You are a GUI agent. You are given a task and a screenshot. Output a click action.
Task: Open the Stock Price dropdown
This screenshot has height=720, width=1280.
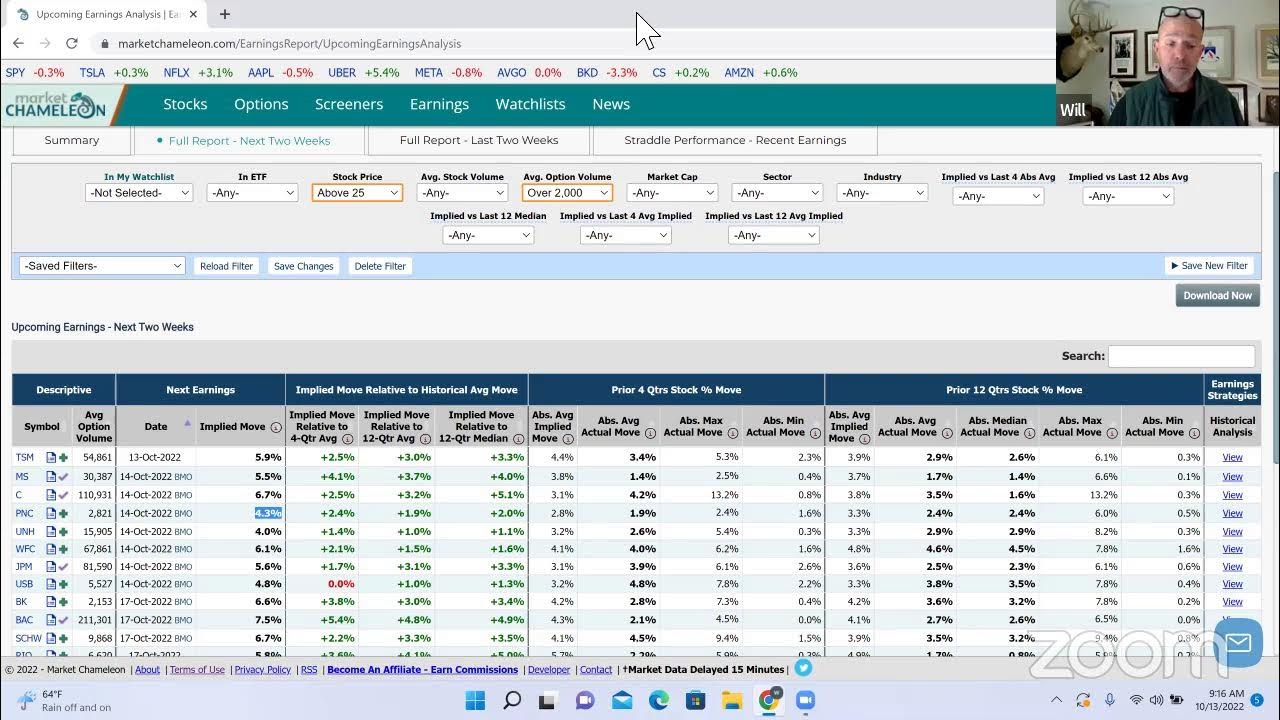tap(357, 193)
